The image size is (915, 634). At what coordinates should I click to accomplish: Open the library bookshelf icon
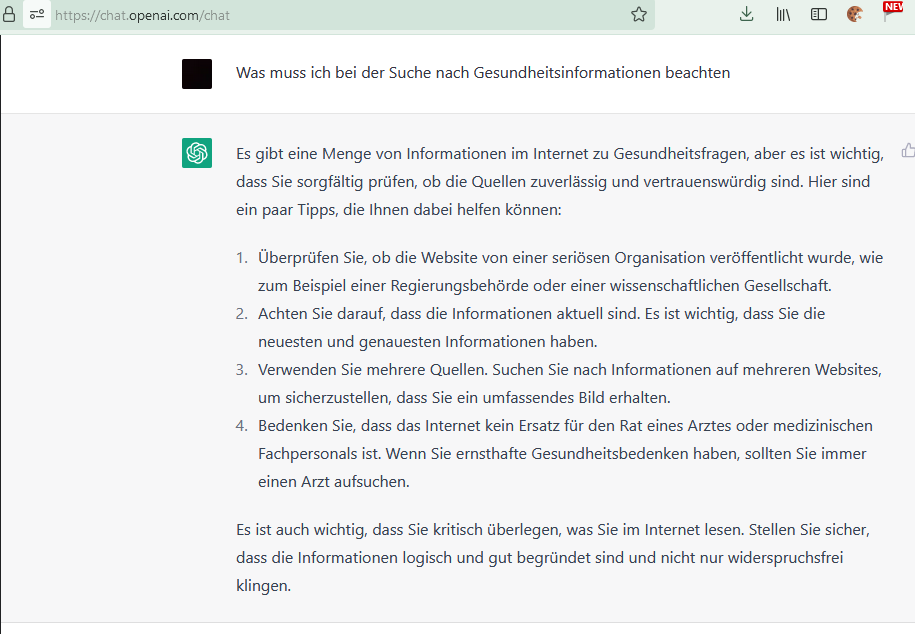point(783,15)
